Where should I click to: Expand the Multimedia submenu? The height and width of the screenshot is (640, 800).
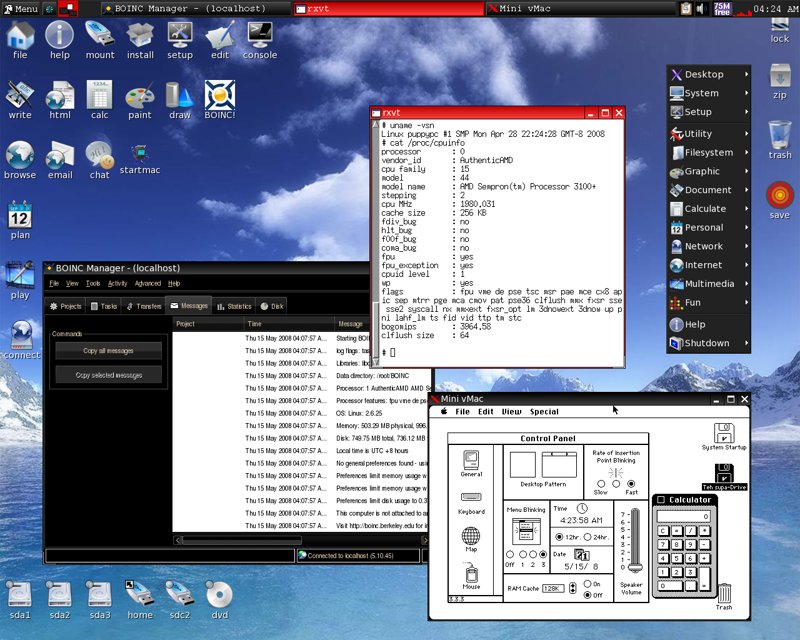(708, 284)
